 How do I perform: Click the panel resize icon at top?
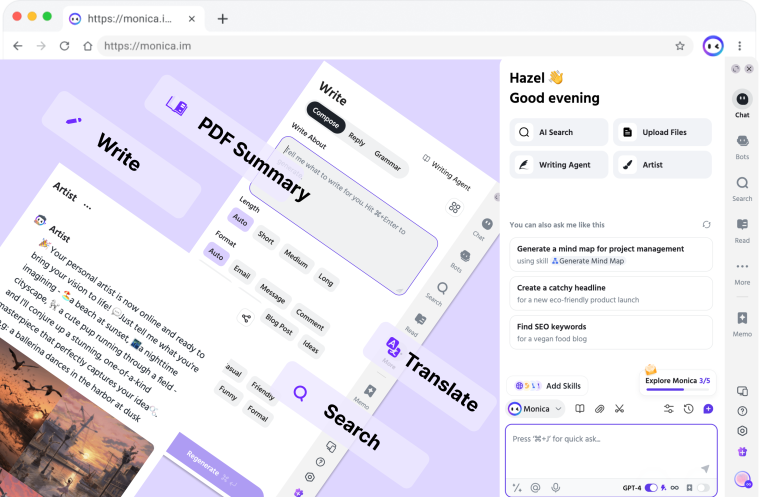point(735,69)
